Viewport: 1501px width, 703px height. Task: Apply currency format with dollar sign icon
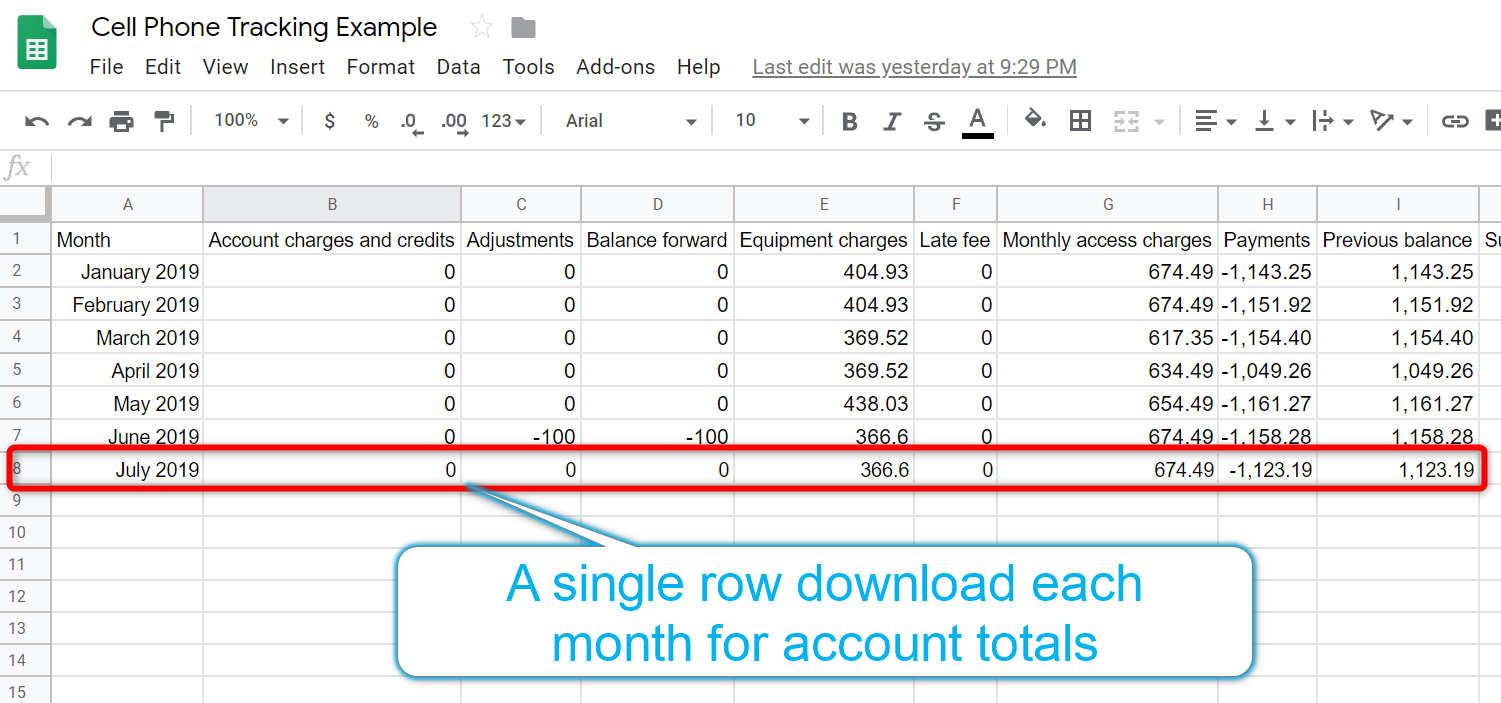pyautogui.click(x=329, y=120)
